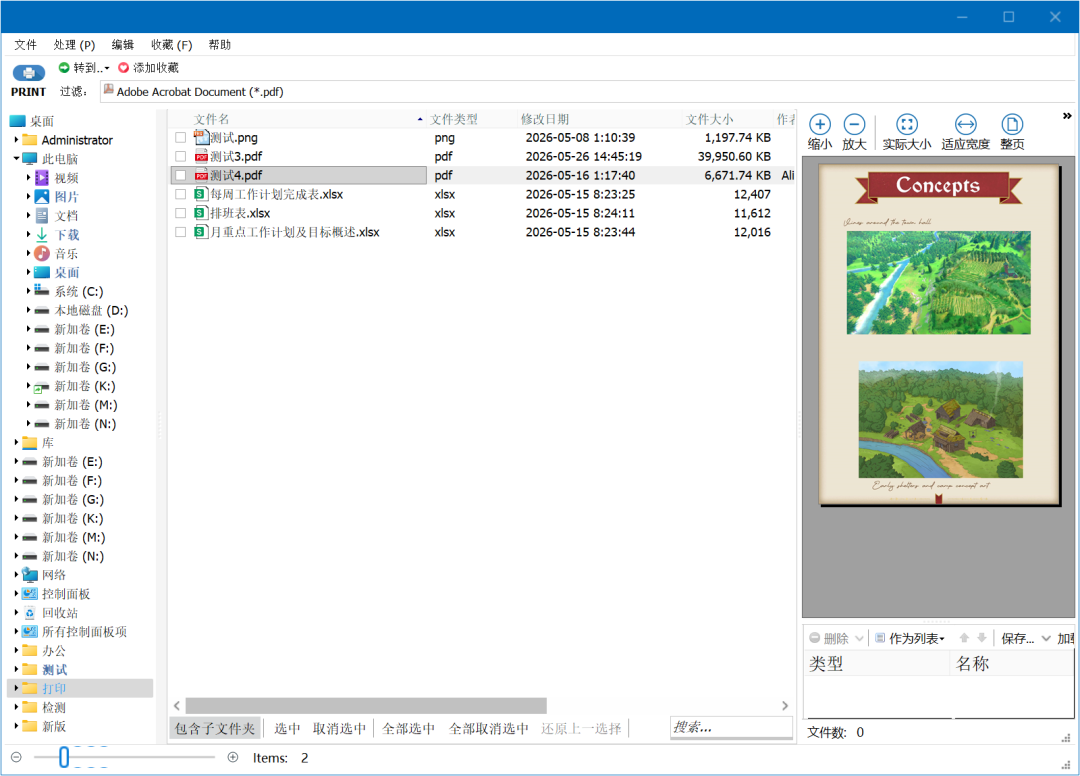Open the 收藏 (F) menu
The width and height of the screenshot is (1080, 776).
(172, 45)
